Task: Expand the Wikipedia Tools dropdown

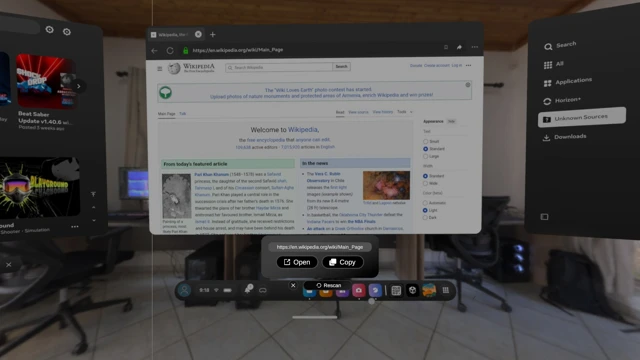Action: (x=405, y=112)
